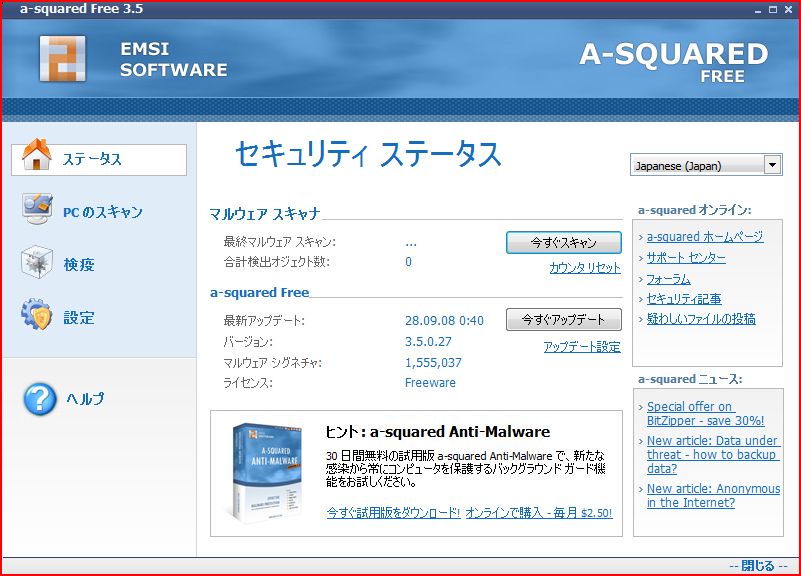Open Special offer on BitZipper news link
The width and height of the screenshot is (801, 576).
(x=705, y=414)
